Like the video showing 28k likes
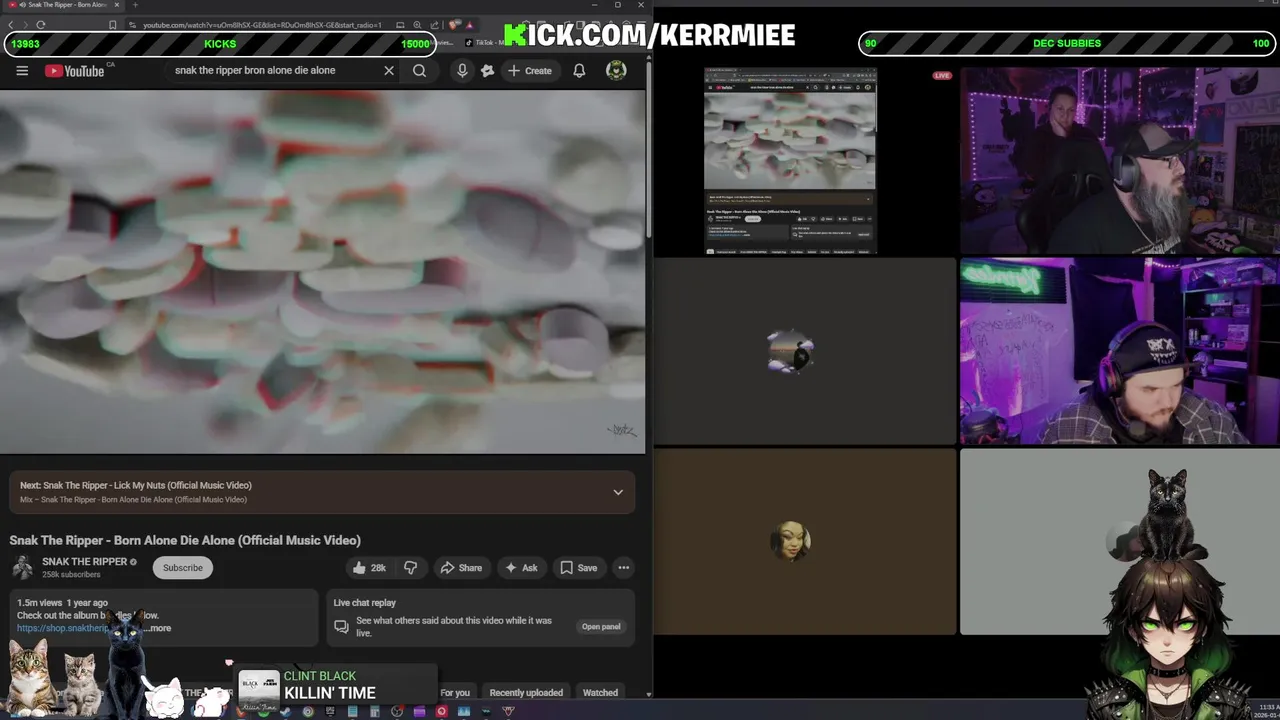This screenshot has width=1280, height=720. coord(369,568)
